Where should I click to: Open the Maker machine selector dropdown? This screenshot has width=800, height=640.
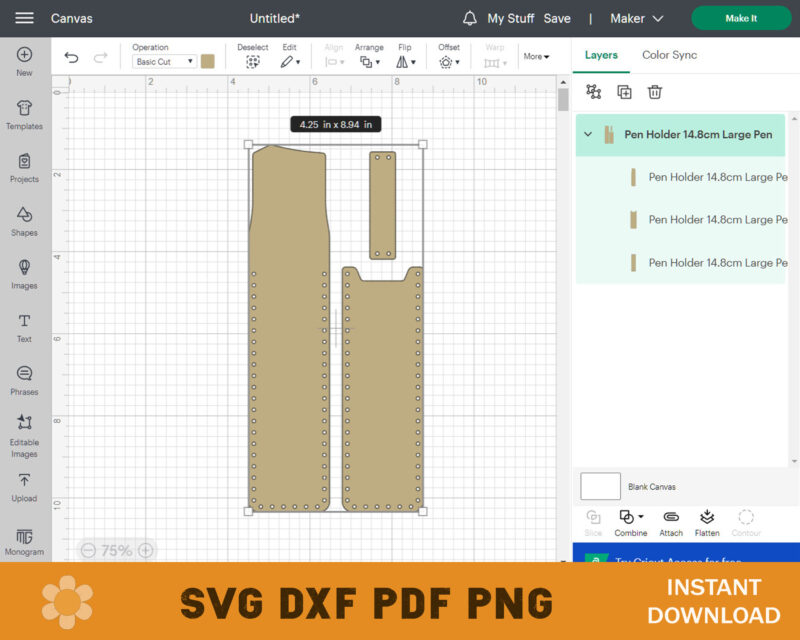(637, 18)
